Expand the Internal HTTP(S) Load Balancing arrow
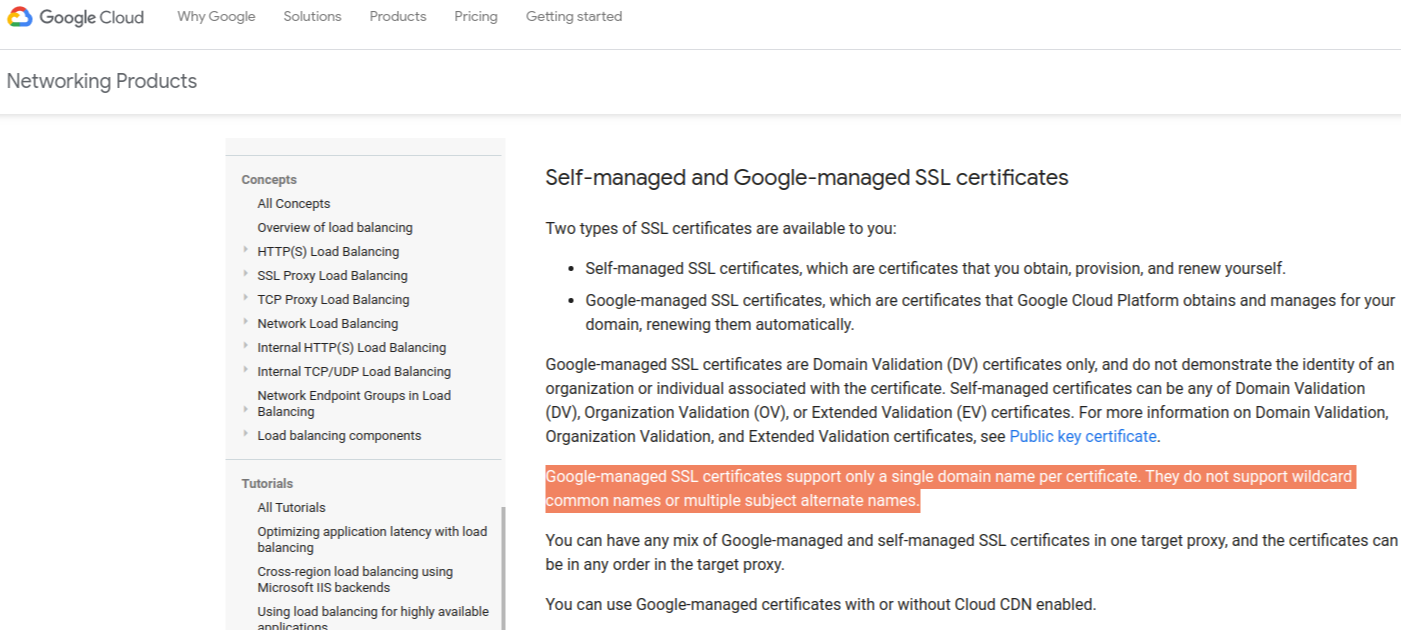 (245, 346)
